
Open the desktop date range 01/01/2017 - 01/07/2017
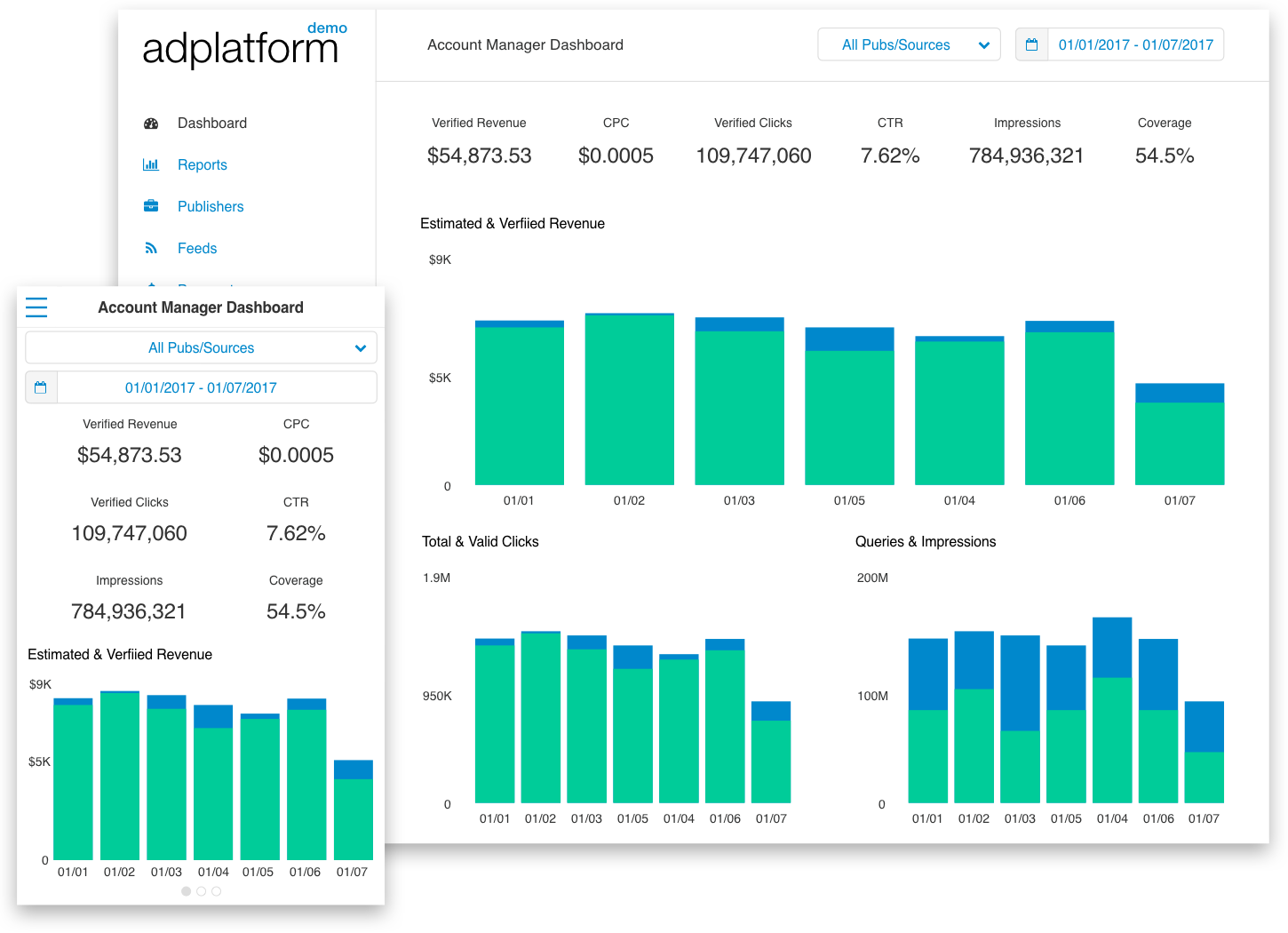(x=1135, y=44)
